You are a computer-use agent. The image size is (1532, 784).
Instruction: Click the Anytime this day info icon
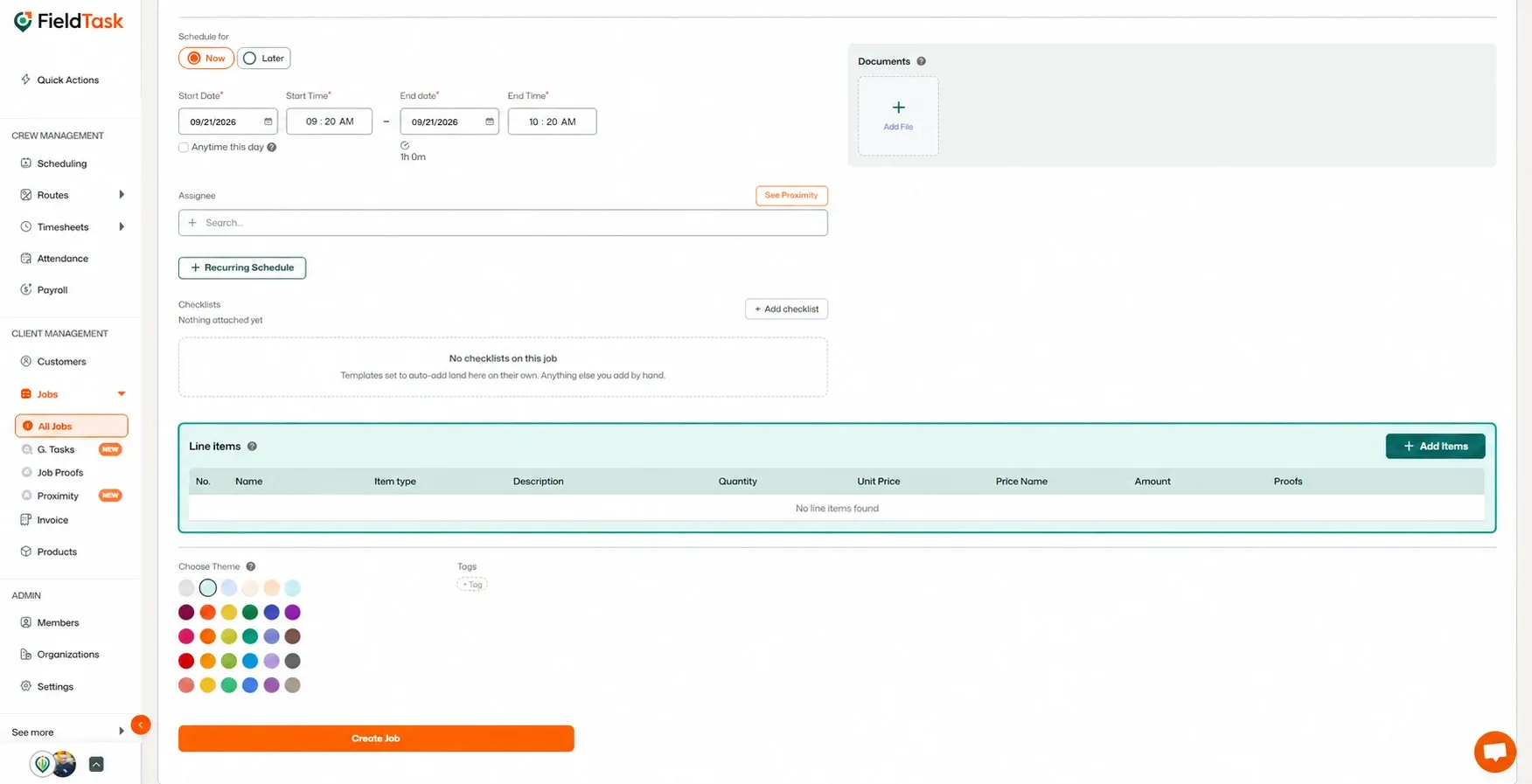click(x=272, y=147)
